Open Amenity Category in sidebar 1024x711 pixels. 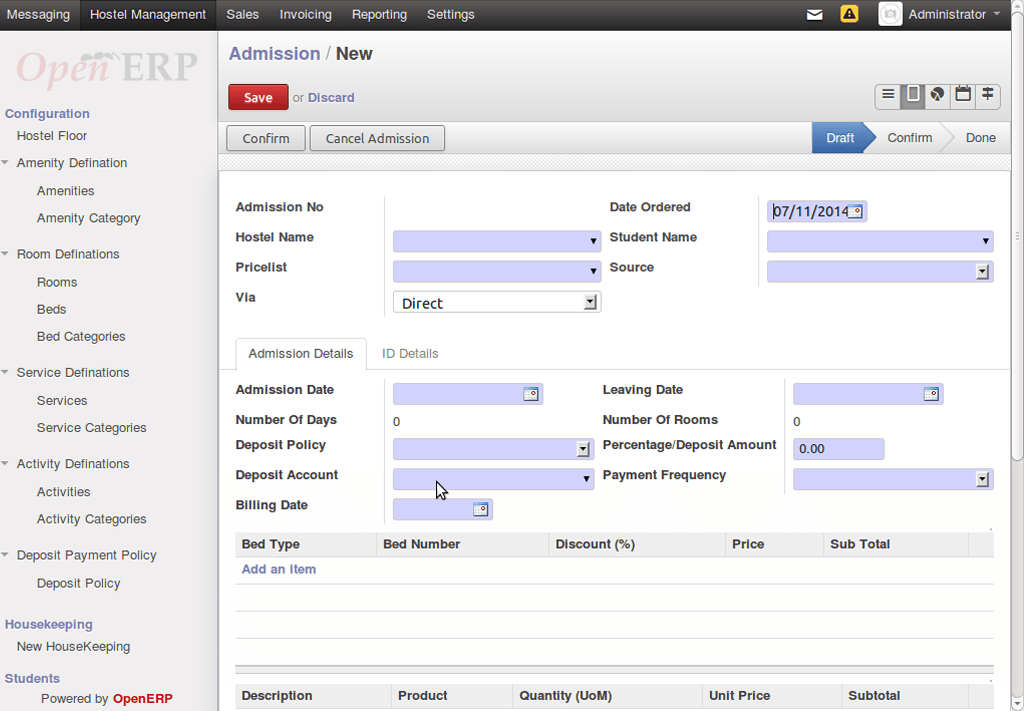89,218
